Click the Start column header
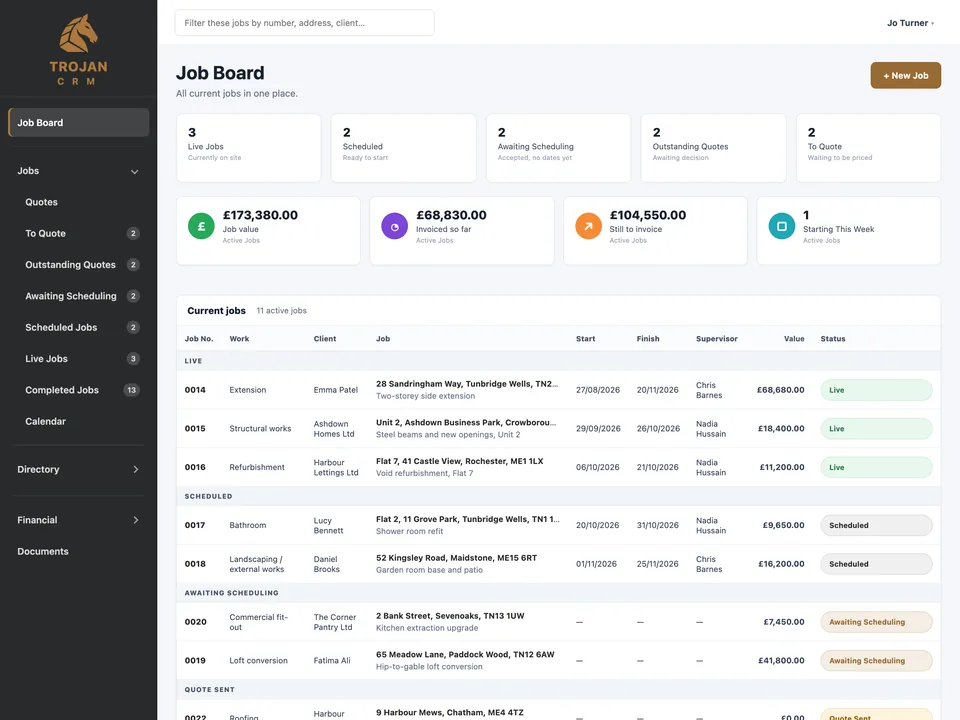This screenshot has width=960, height=720. 585,339
